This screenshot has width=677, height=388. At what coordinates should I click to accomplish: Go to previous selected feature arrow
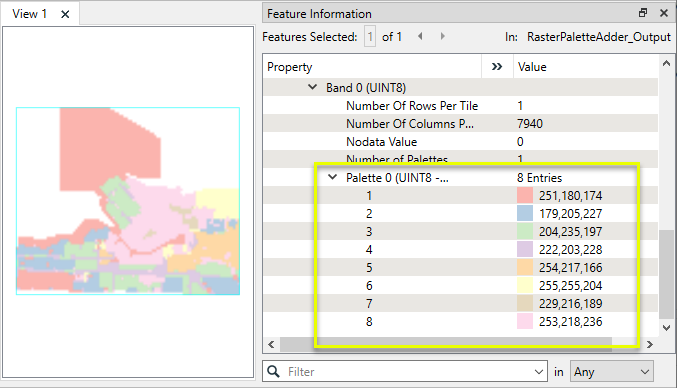[x=420, y=37]
